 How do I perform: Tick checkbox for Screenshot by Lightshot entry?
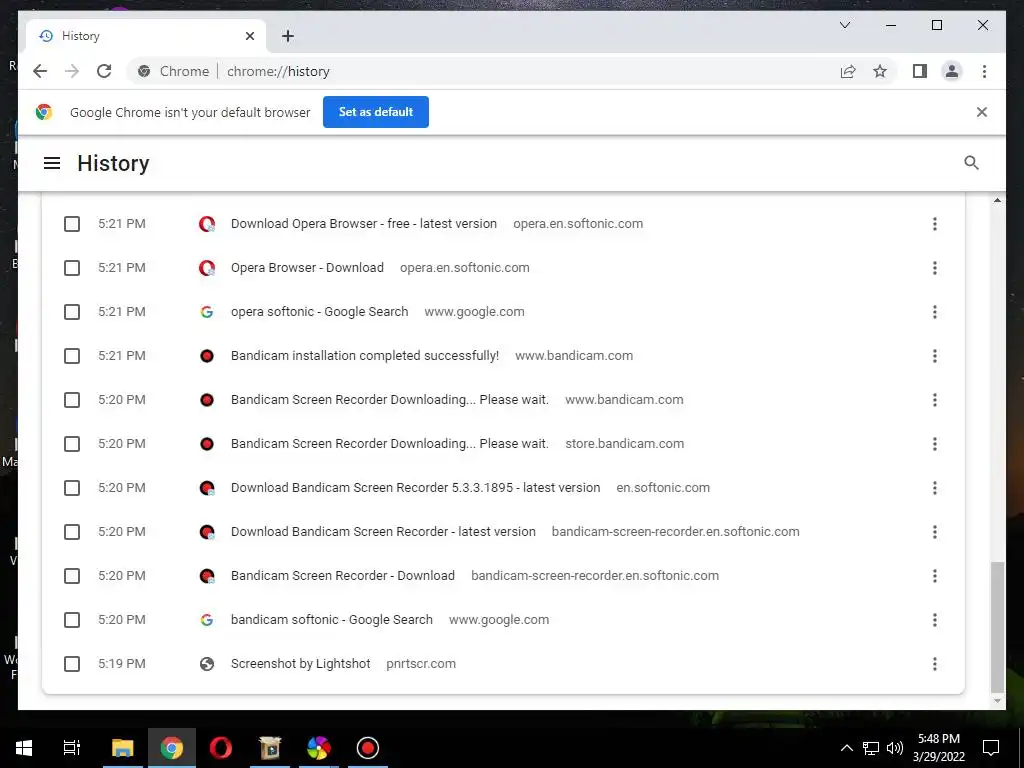[x=72, y=664]
